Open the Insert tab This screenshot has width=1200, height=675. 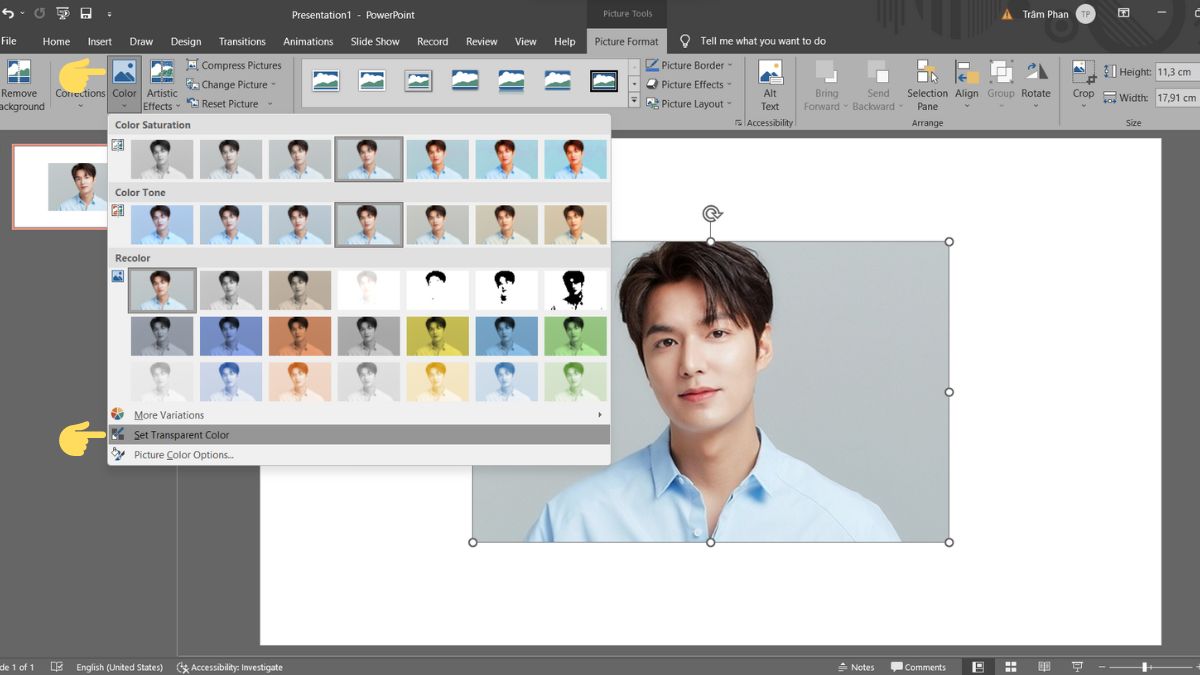tap(99, 41)
